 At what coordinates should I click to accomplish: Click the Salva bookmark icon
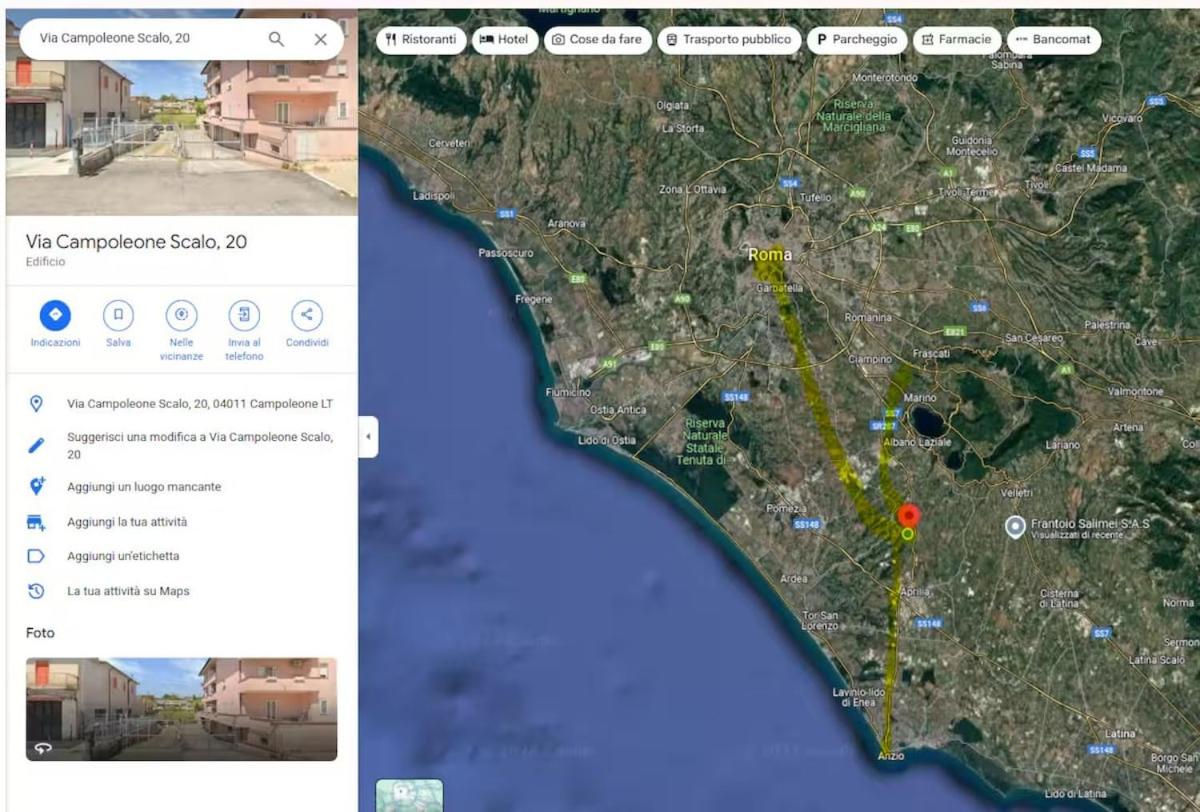tap(118, 315)
